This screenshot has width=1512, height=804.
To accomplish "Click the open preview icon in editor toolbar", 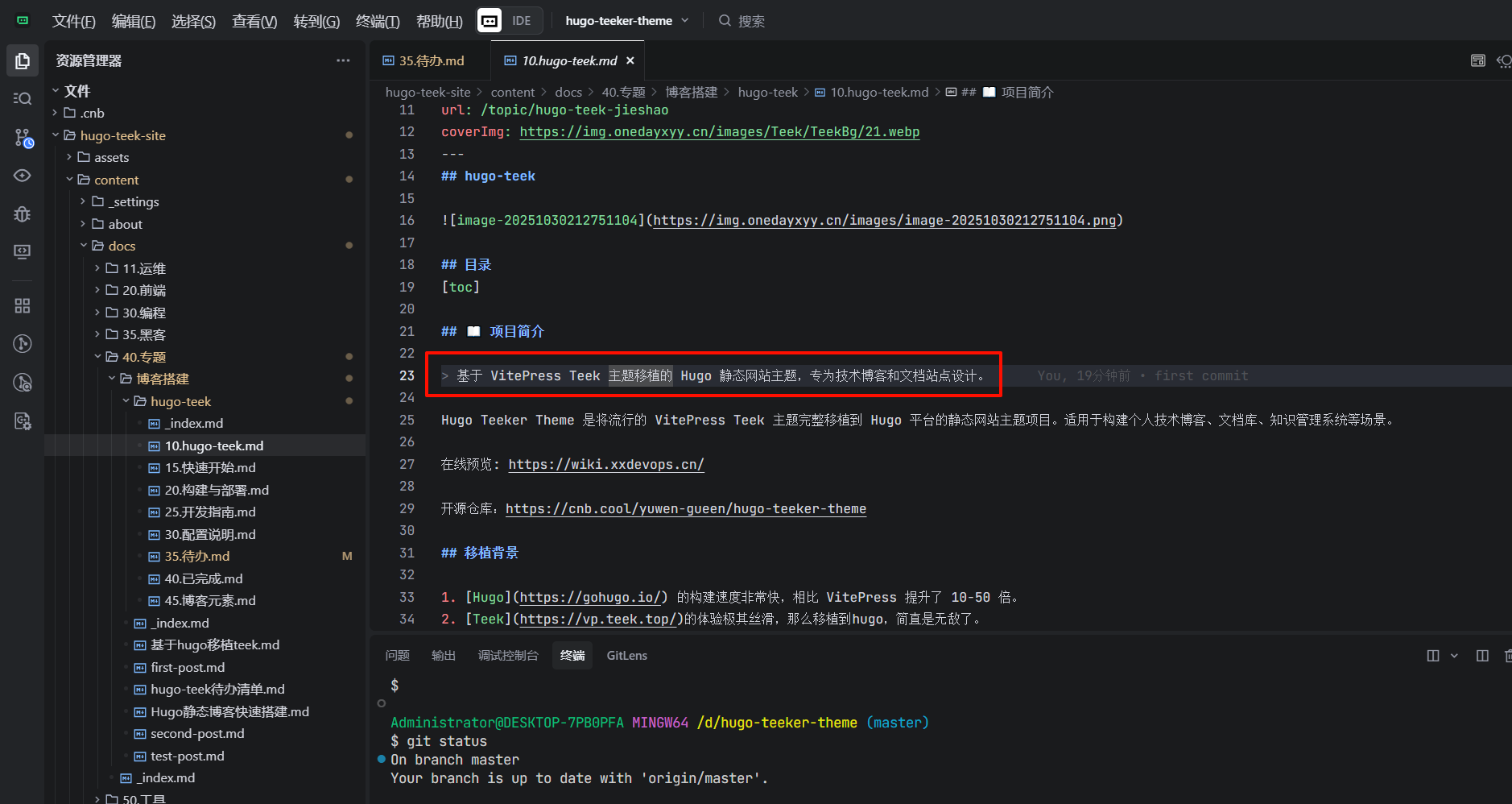I will 1477,61.
